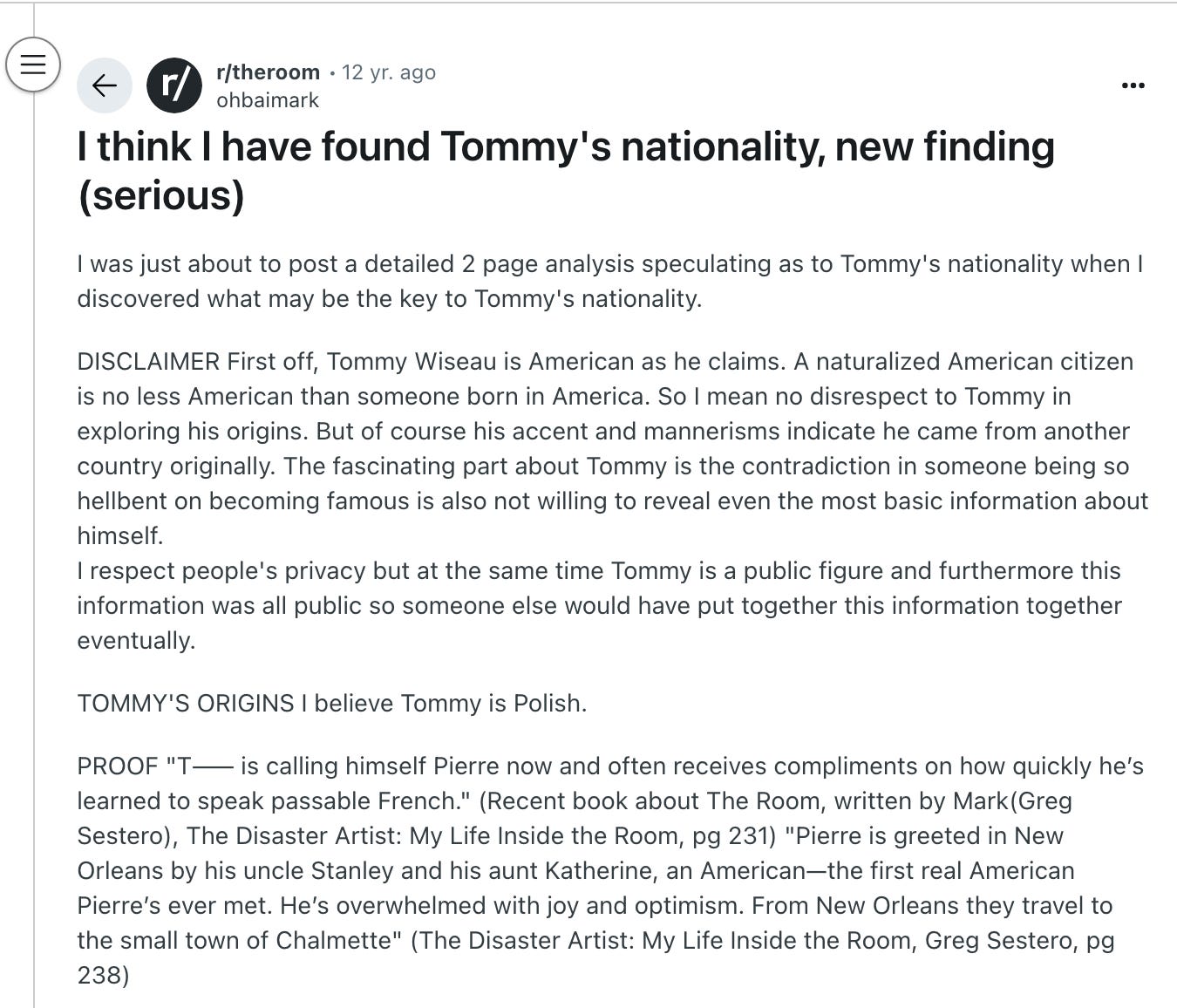1177x1008 pixels.
Task: Visit the r/theroom subreddit link
Action: (x=268, y=72)
